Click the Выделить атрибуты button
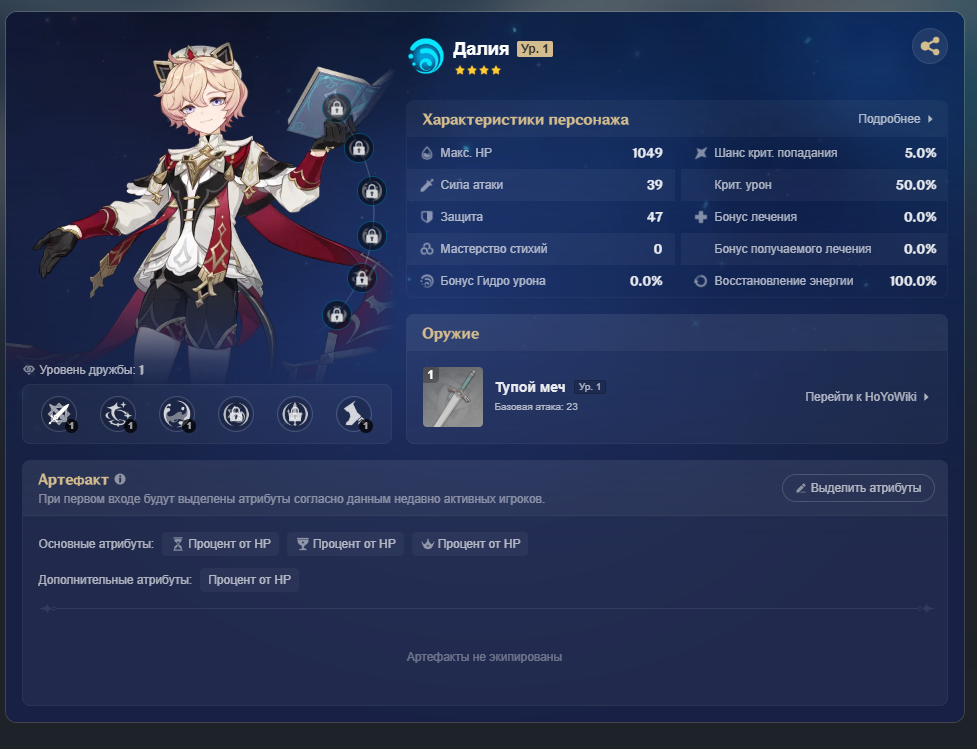This screenshot has height=749, width=977. (858, 488)
